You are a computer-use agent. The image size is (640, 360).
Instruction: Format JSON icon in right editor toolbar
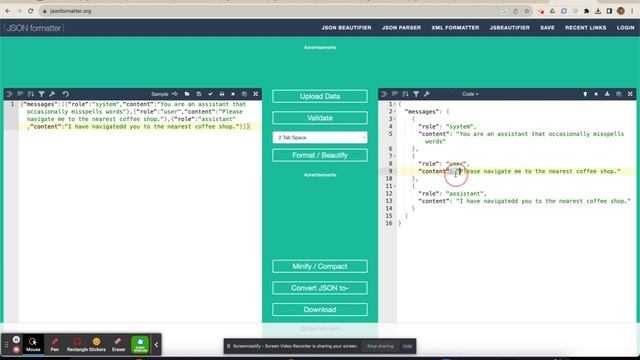384,94
